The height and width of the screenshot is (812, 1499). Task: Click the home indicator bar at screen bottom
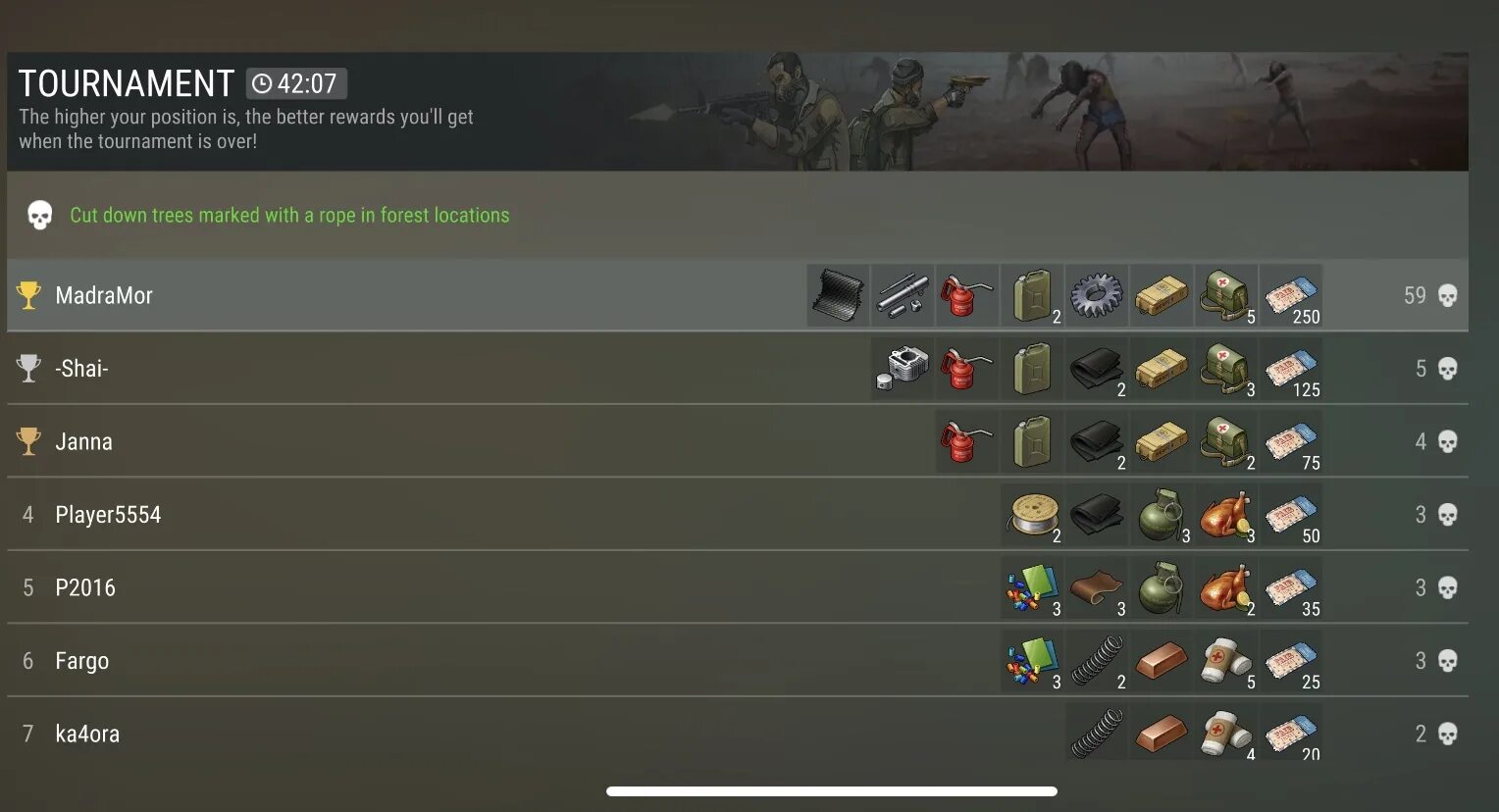832,790
